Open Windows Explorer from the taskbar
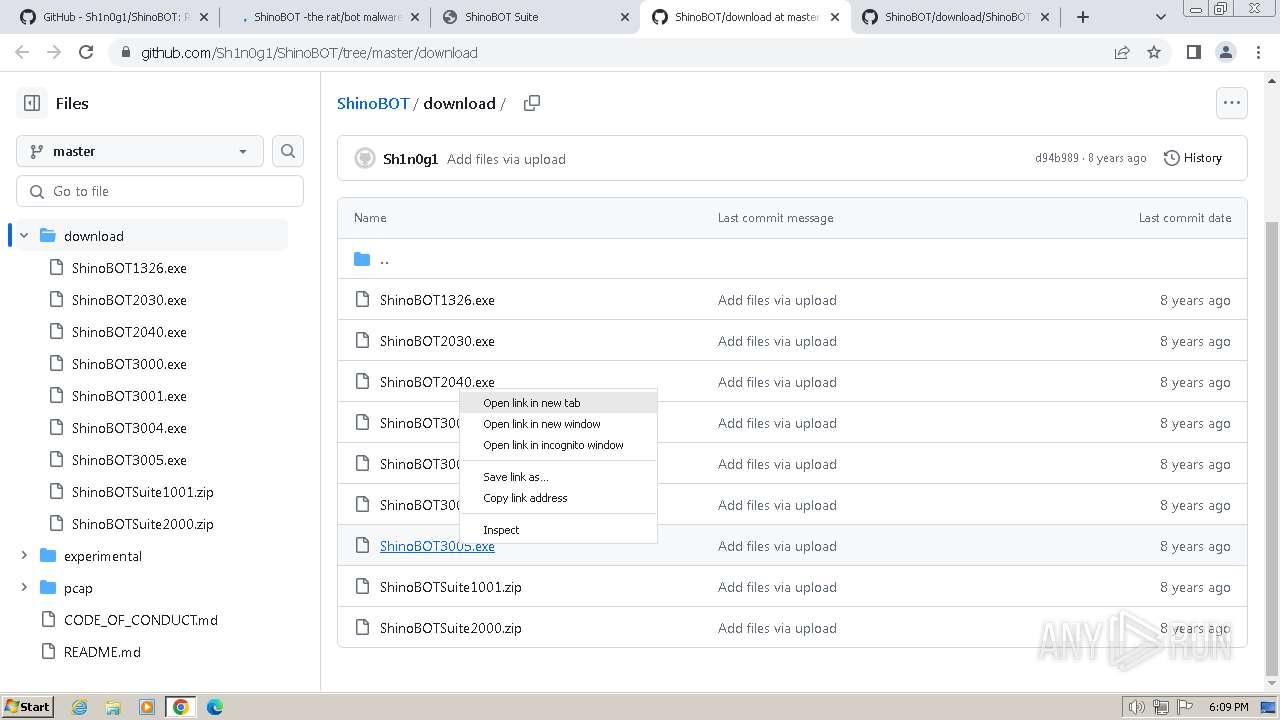Screen dimensions: 1280x720 [113, 707]
